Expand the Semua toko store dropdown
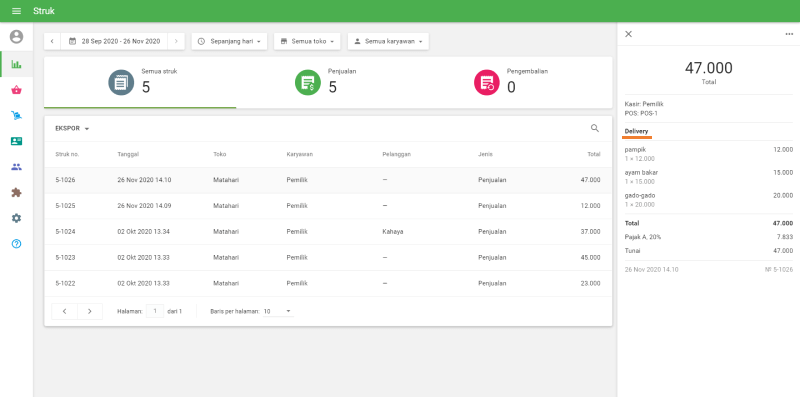Screen dimensions: 800x397 coord(307,41)
